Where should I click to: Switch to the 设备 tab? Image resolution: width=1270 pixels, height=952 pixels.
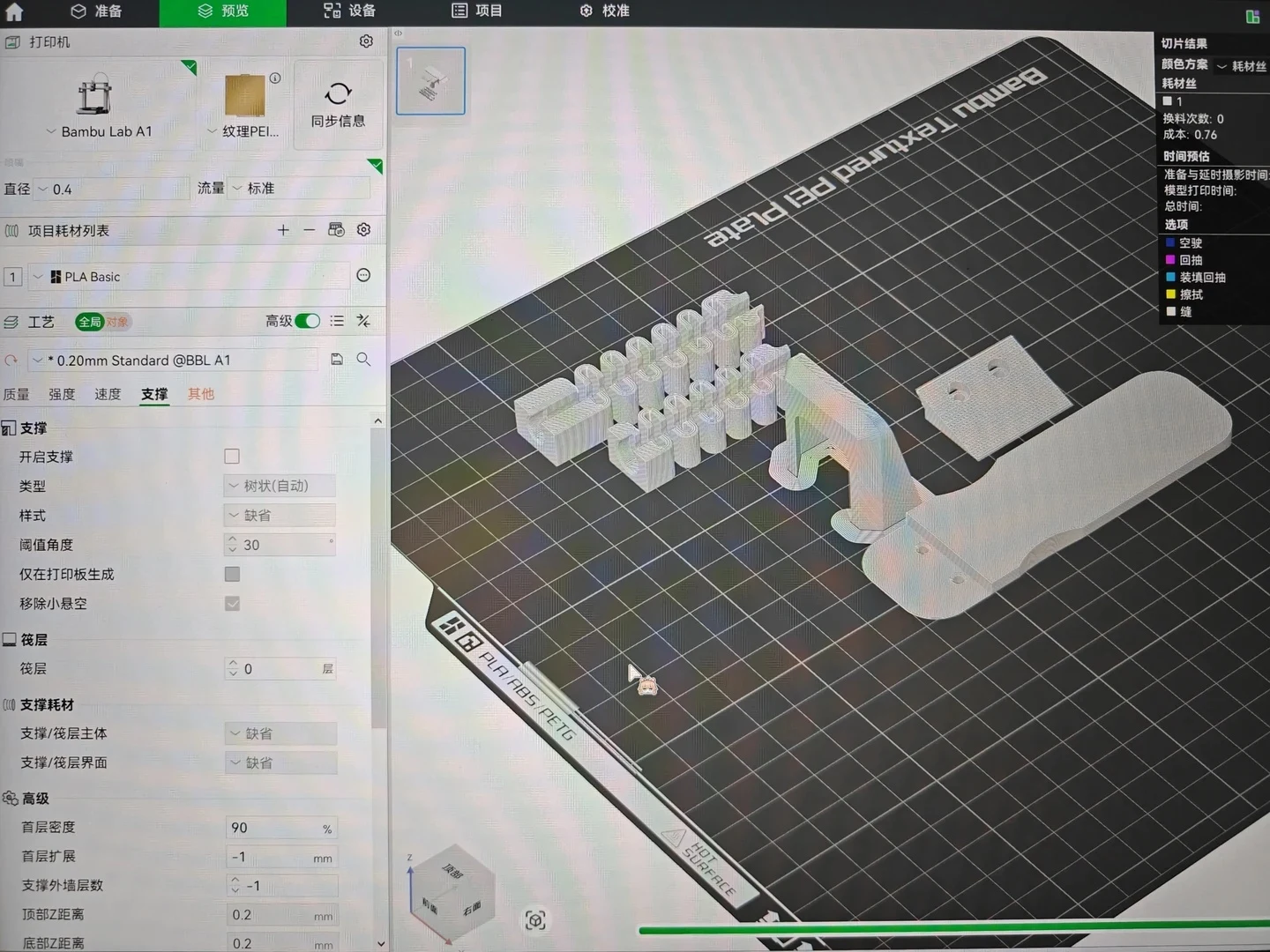click(x=349, y=11)
